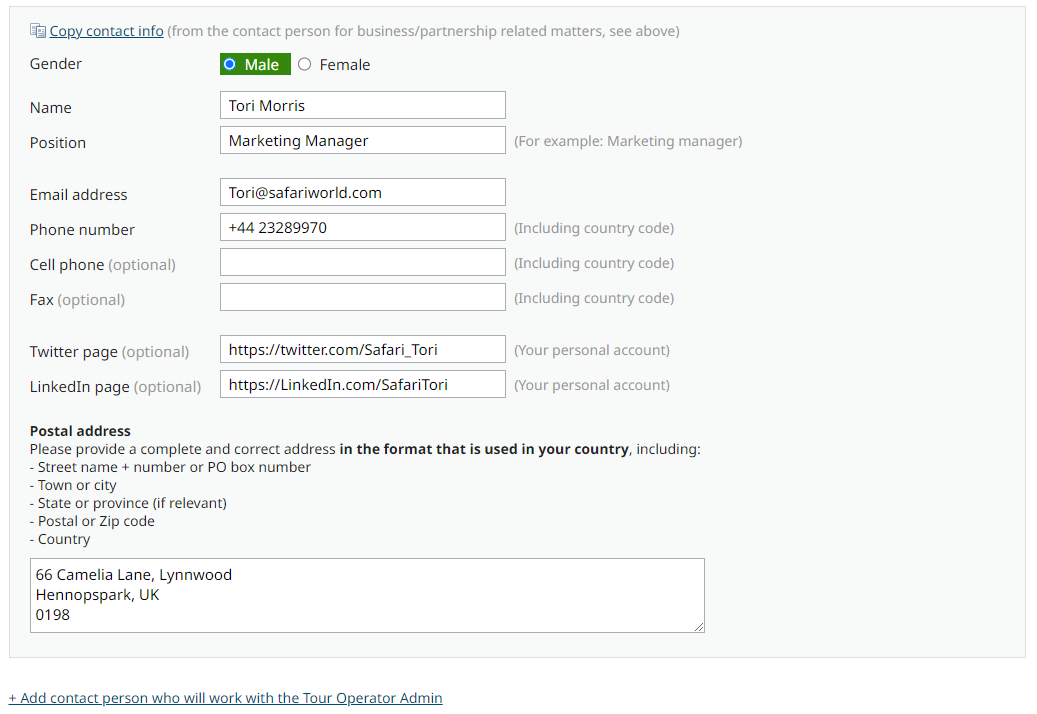Click the LinkedIn page URL field
The image size is (1037, 714).
pos(362,384)
